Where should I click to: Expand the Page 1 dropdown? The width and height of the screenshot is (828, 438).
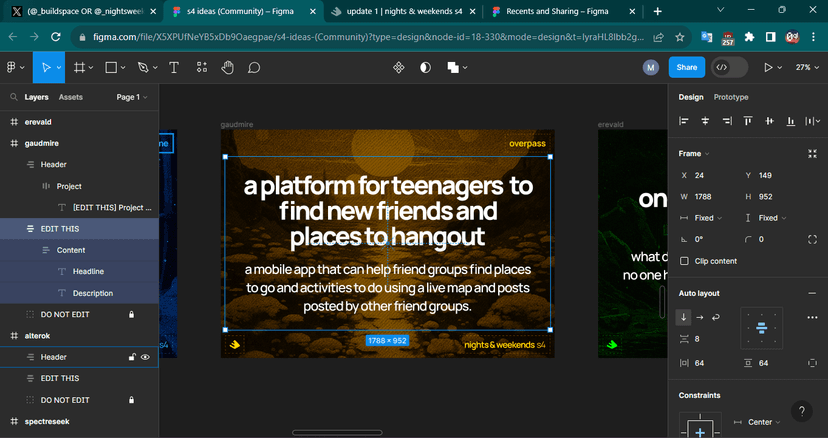131,97
